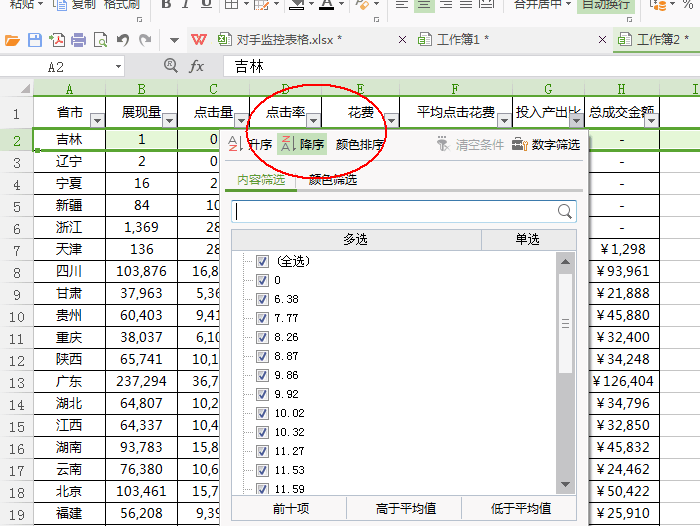The width and height of the screenshot is (700, 526).
Task: Open filter dropdown for 点击量 column
Action: click(241, 120)
